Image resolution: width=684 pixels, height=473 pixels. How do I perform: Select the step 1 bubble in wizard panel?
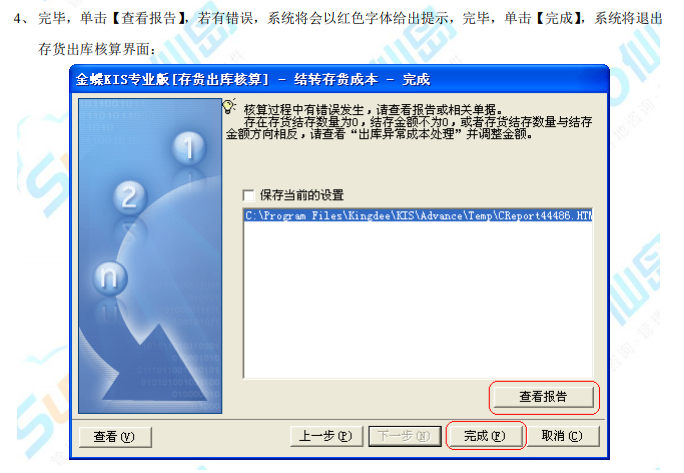[189, 147]
